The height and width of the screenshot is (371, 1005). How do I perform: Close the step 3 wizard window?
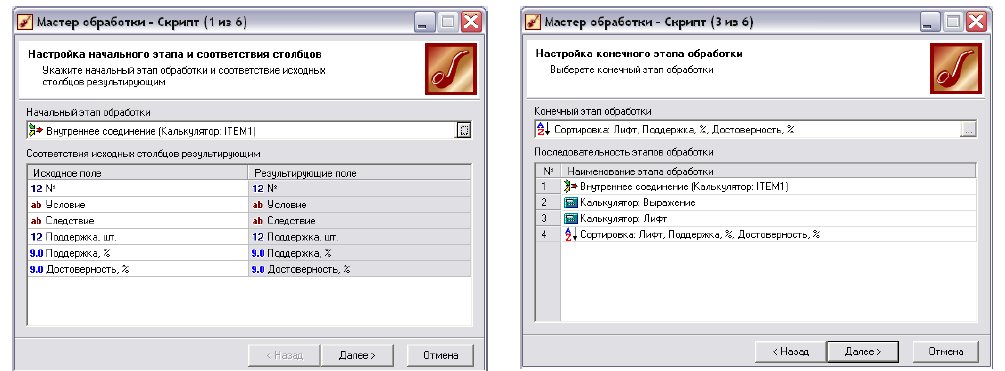pos(976,22)
